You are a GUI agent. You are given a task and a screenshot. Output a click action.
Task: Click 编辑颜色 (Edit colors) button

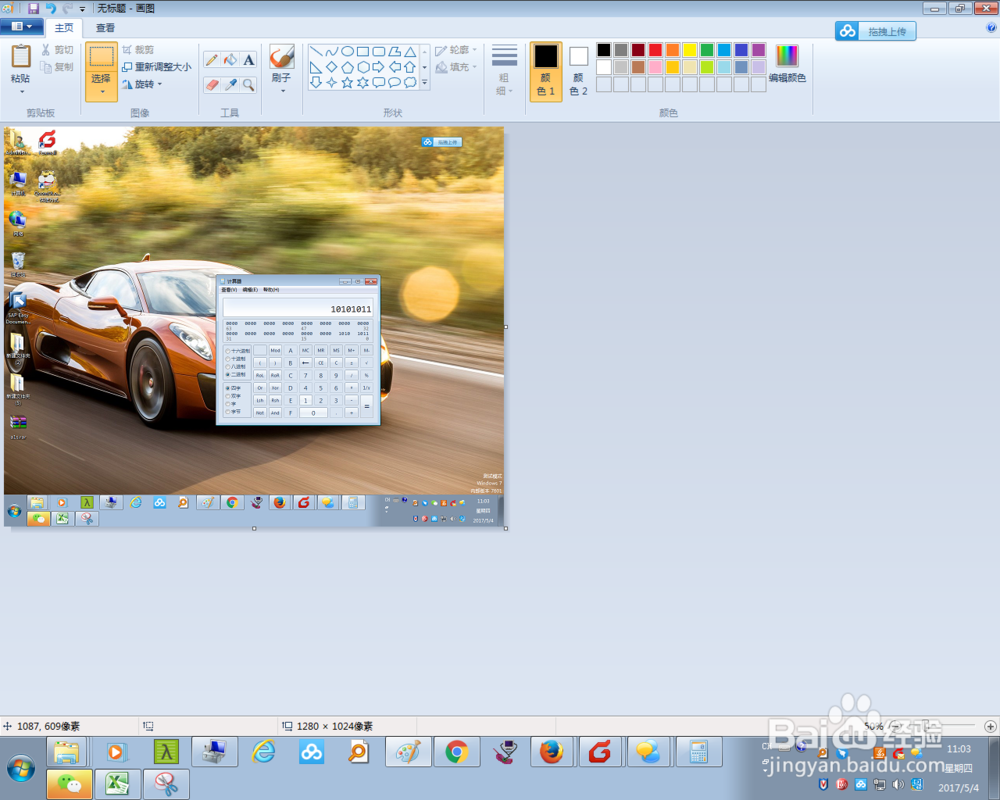787,64
